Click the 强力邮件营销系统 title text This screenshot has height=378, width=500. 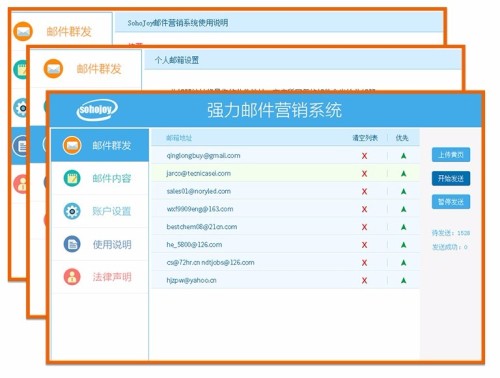(x=274, y=110)
